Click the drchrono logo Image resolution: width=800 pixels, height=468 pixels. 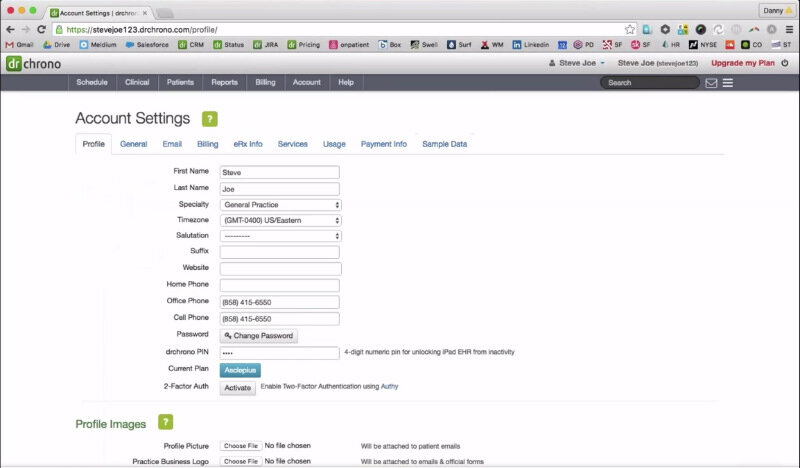tap(33, 63)
